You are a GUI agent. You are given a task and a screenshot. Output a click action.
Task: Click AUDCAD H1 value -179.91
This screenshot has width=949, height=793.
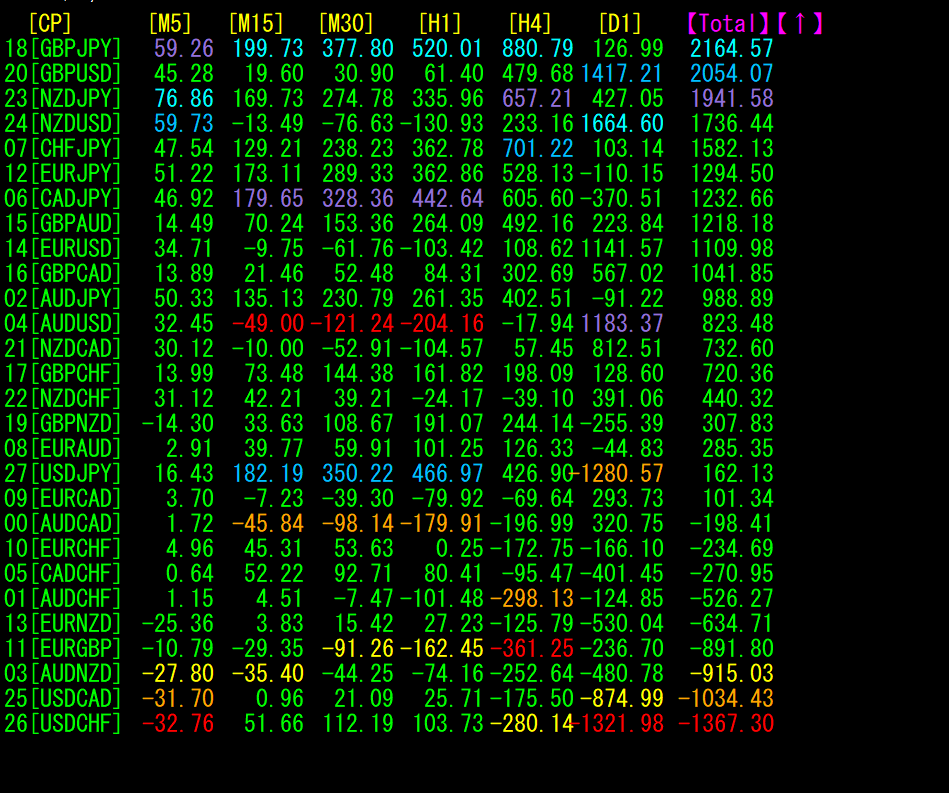tap(442, 524)
